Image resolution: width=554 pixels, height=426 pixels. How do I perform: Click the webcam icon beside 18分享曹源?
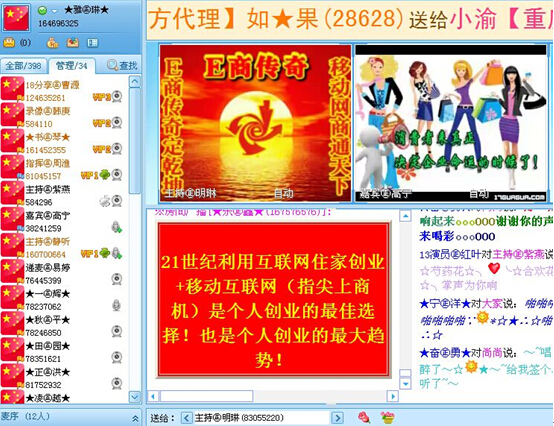[117, 96]
